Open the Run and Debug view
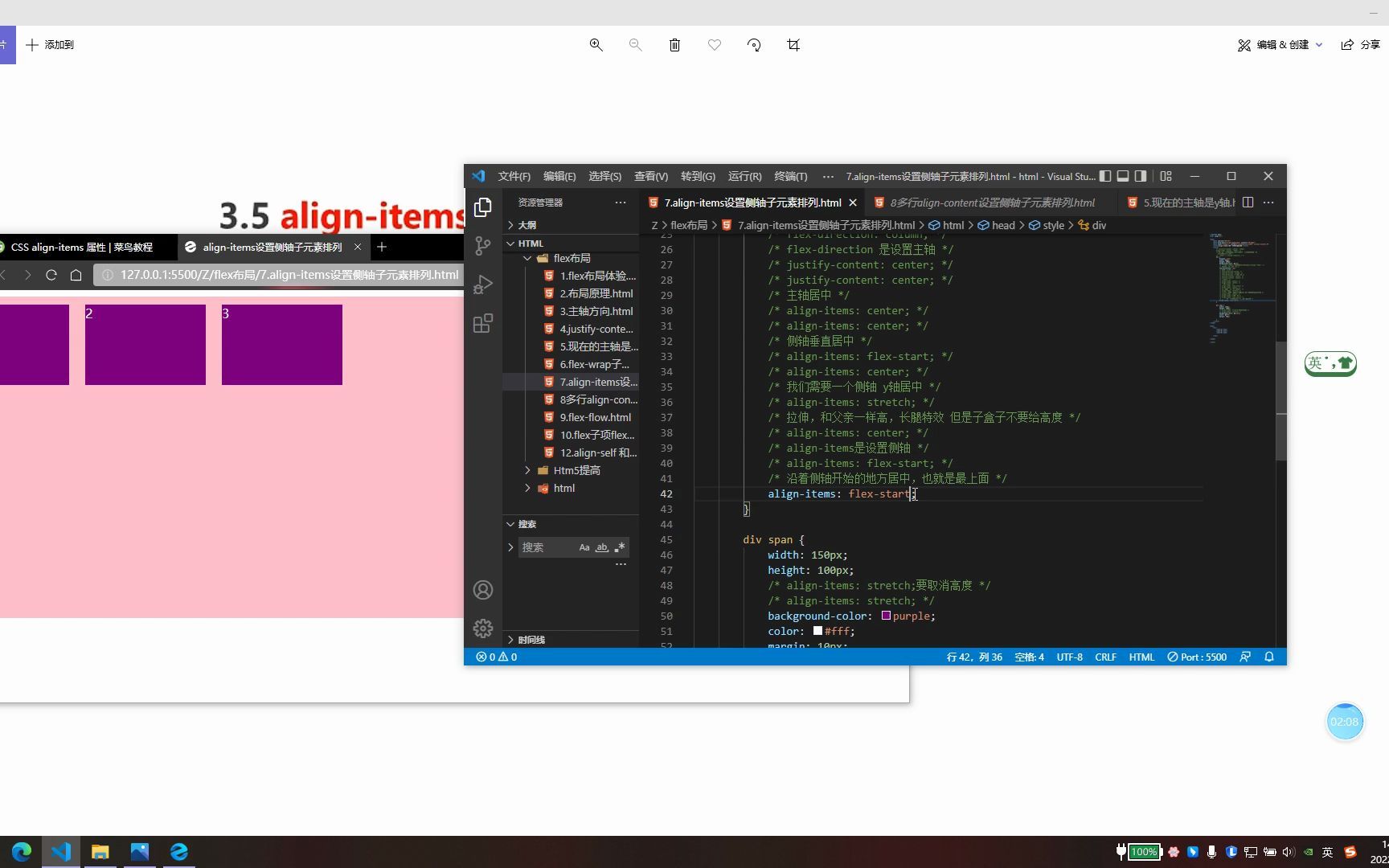This screenshot has width=1389, height=868. click(483, 285)
